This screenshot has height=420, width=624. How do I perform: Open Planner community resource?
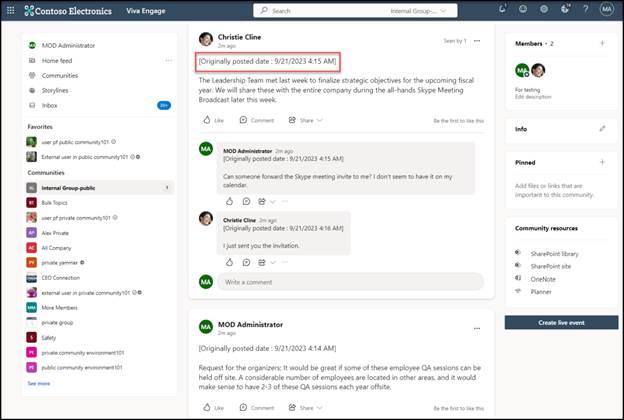pos(541,292)
